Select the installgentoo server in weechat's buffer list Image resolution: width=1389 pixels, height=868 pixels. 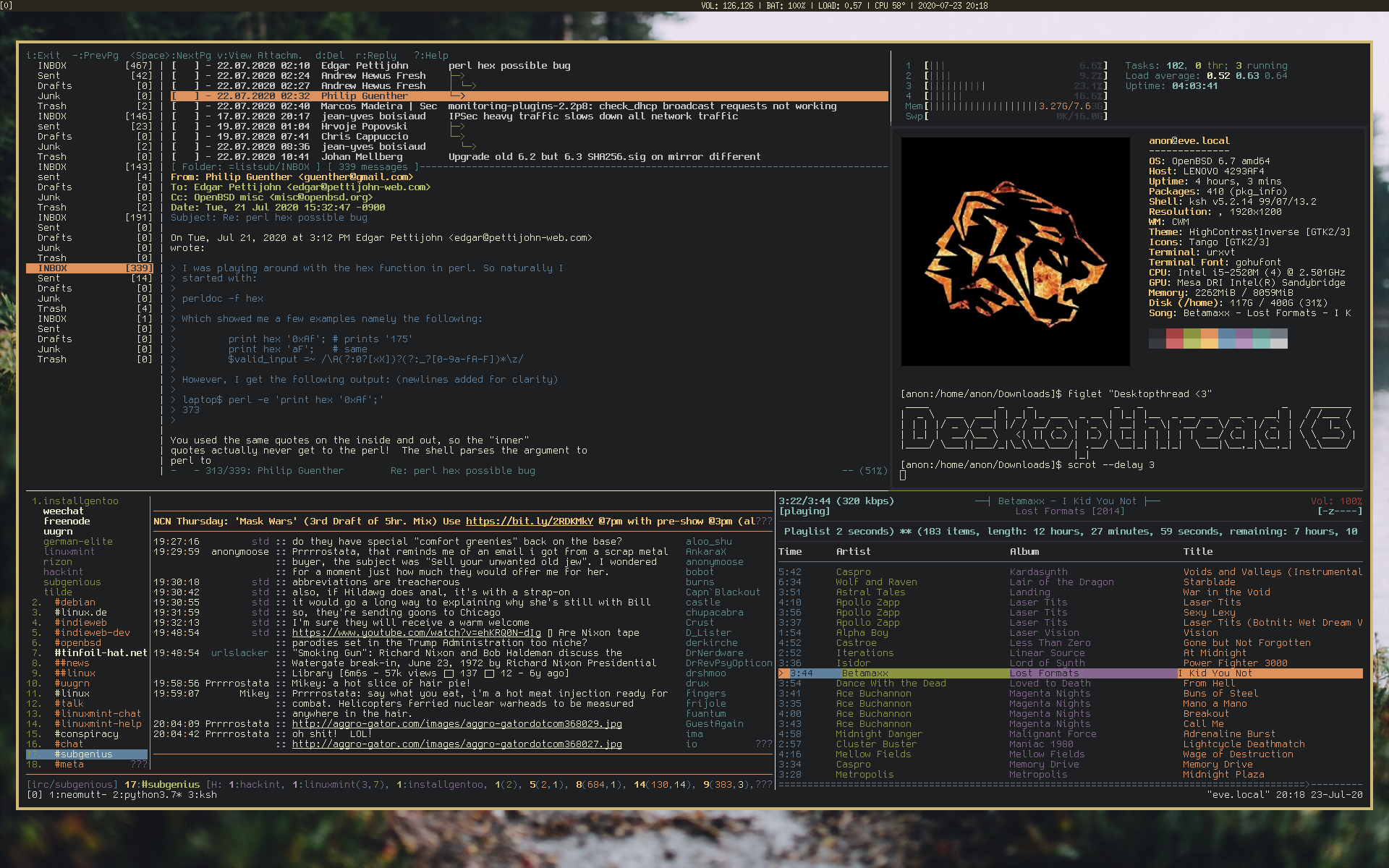[81, 501]
